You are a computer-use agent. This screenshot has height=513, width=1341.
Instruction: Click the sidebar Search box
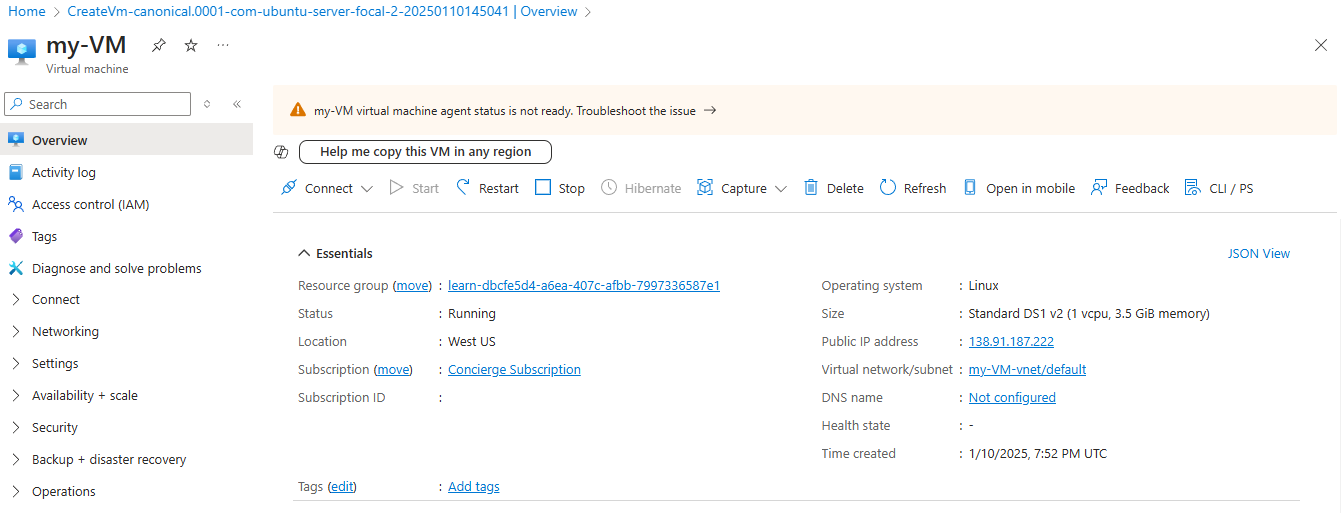click(x=98, y=104)
